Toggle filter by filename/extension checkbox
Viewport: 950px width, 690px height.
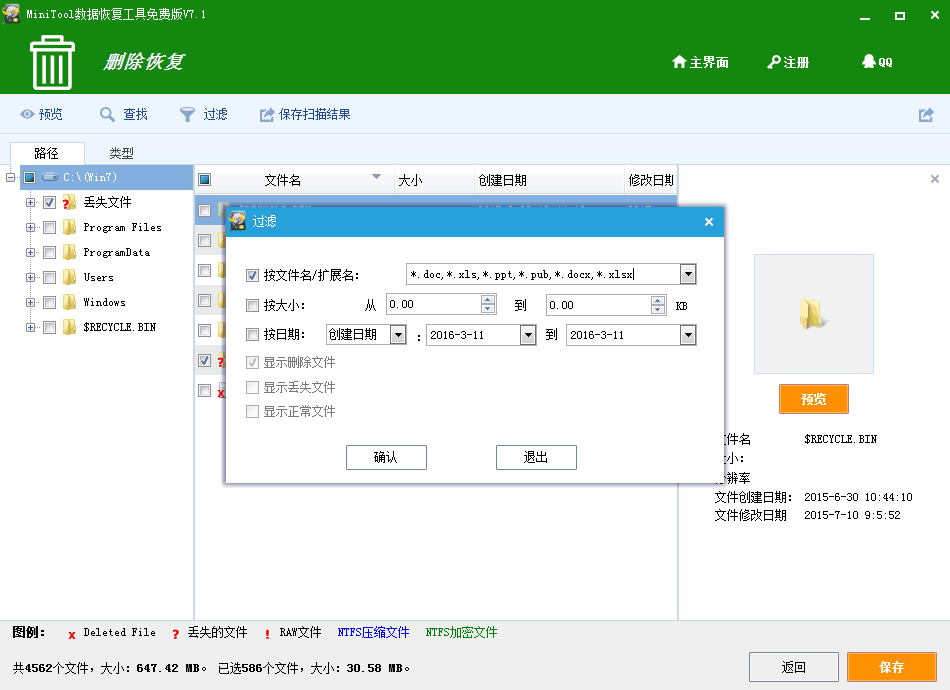[x=253, y=276]
